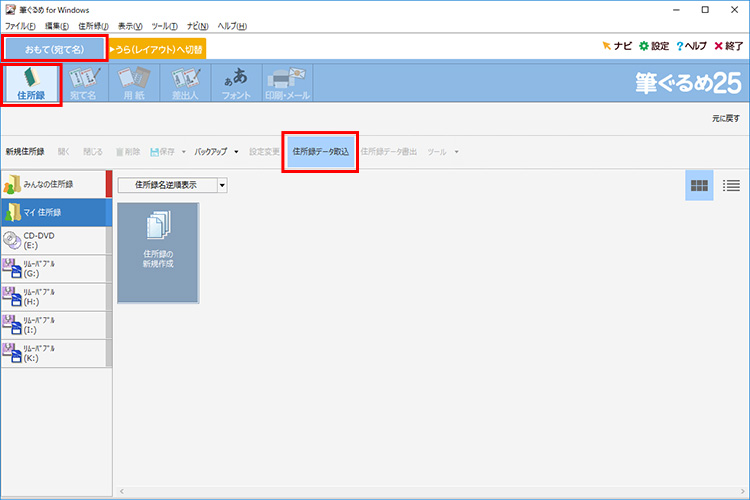The height and width of the screenshot is (500, 750).
Task: Open the 住所録 address book icon
Action: (x=32, y=84)
